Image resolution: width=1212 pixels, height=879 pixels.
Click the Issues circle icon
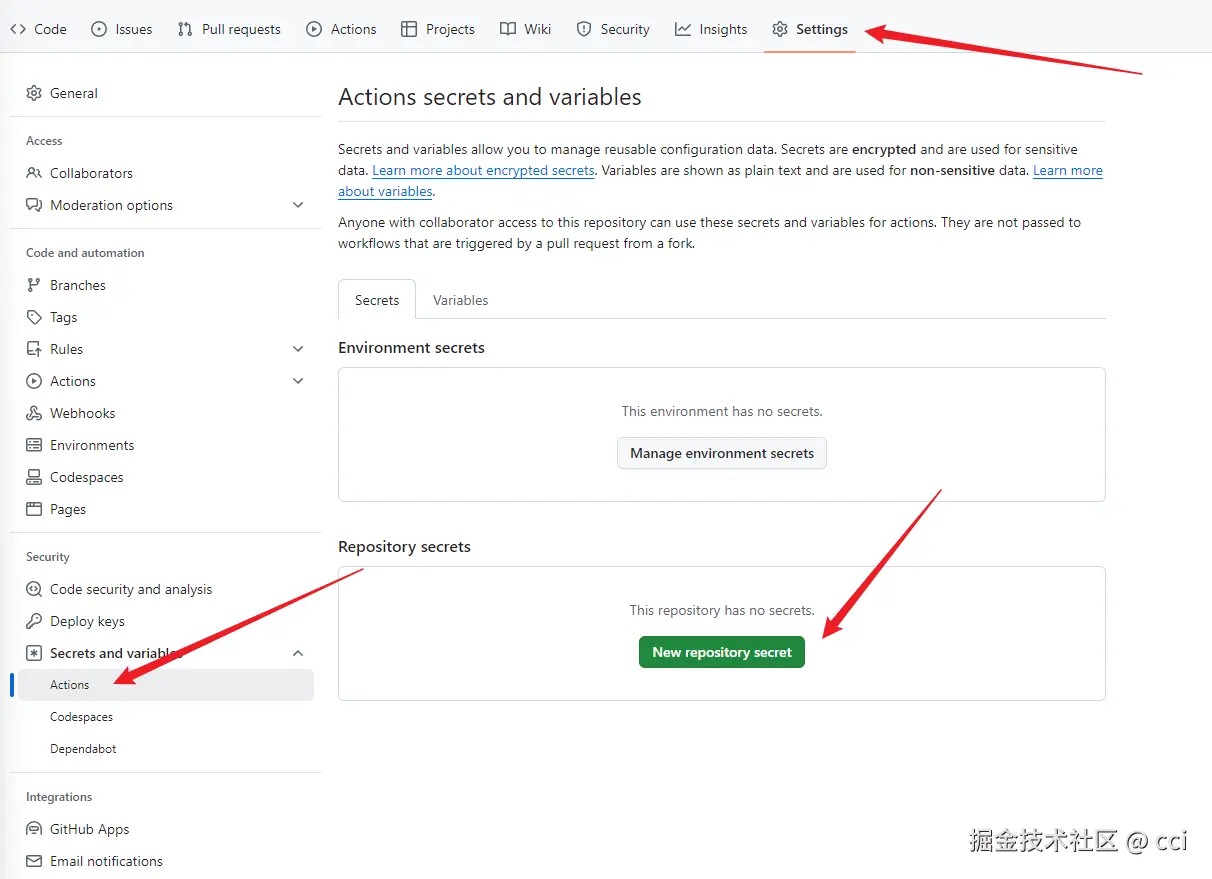pyautogui.click(x=99, y=29)
